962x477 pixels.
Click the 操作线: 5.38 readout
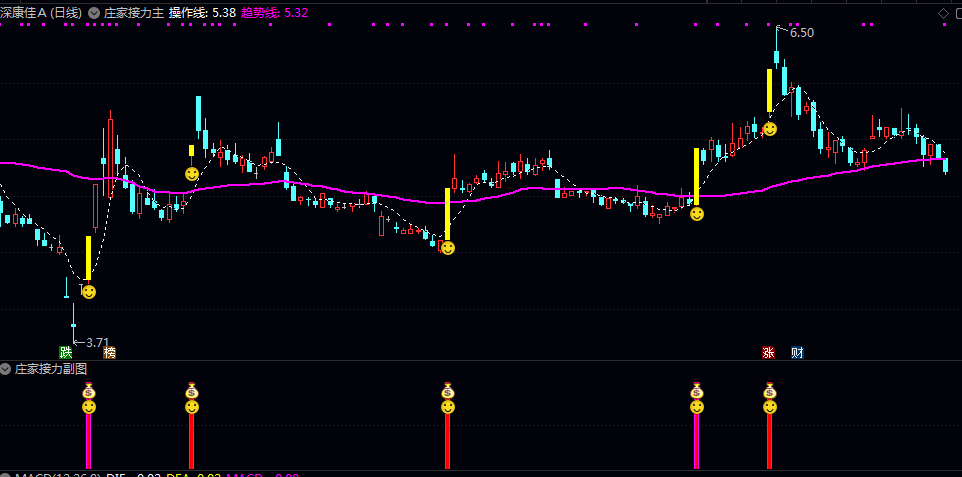[x=202, y=13]
